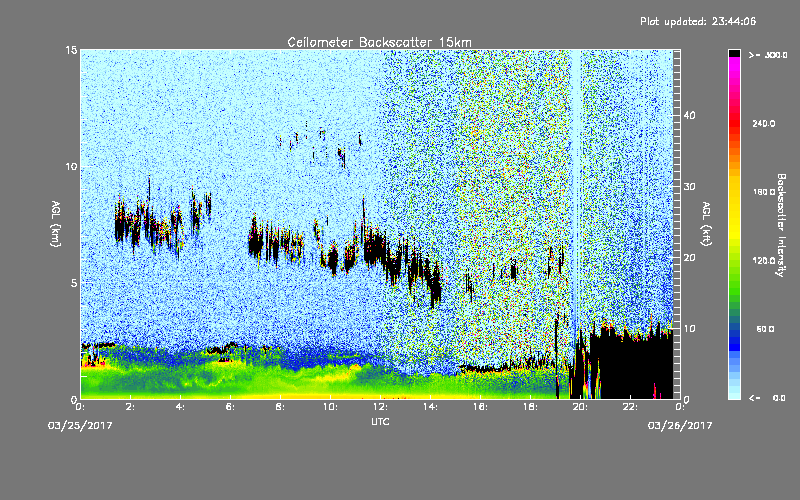Click the UTC x-axis label
This screenshot has width=800, height=500.
pos(380,421)
